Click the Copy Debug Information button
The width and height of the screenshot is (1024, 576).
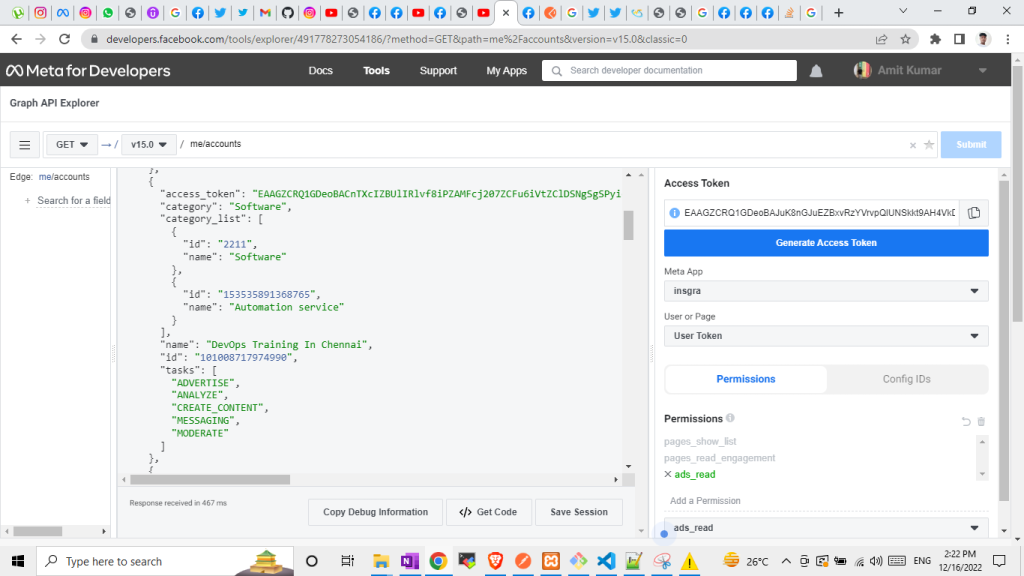click(375, 512)
